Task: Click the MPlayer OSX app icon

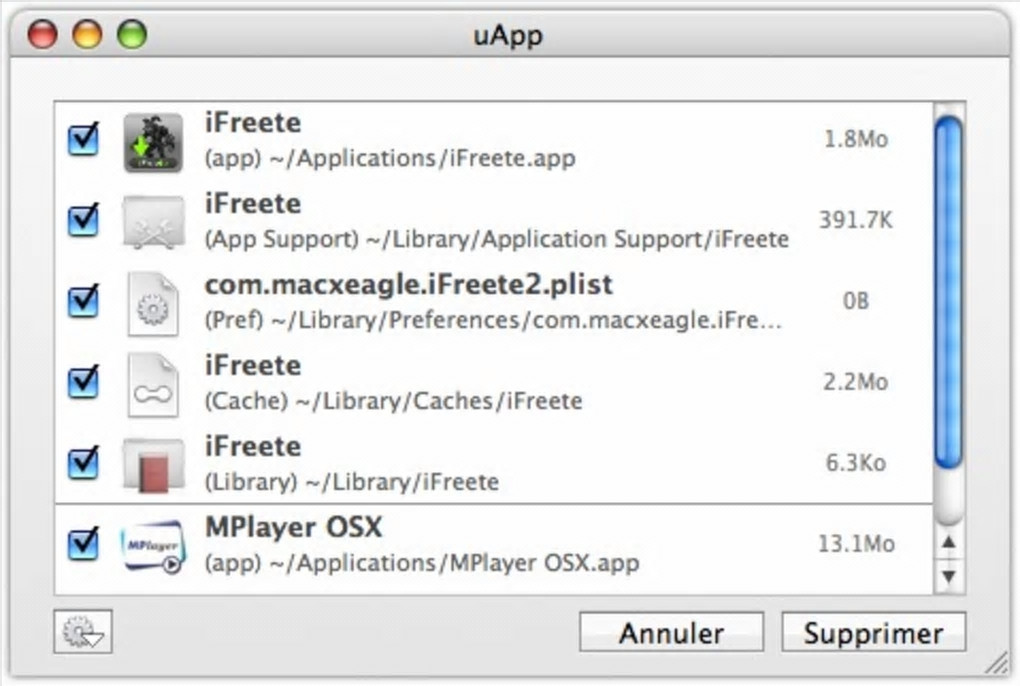Action: 153,546
